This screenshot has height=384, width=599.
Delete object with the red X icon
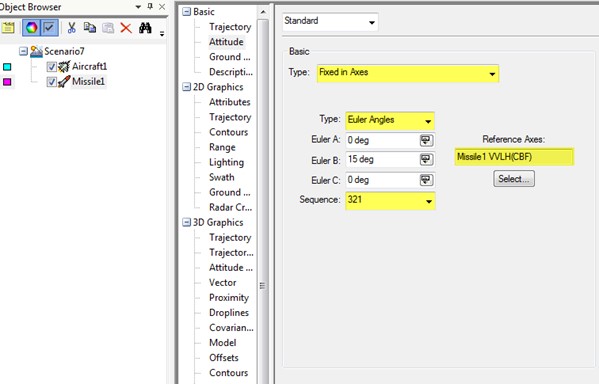[x=126, y=28]
